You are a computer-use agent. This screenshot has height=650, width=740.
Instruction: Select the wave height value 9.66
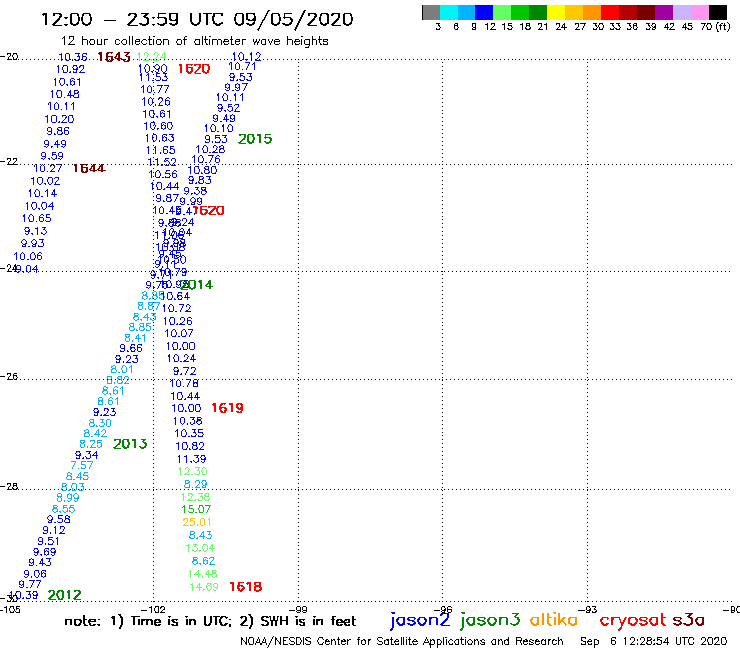pyautogui.click(x=131, y=348)
